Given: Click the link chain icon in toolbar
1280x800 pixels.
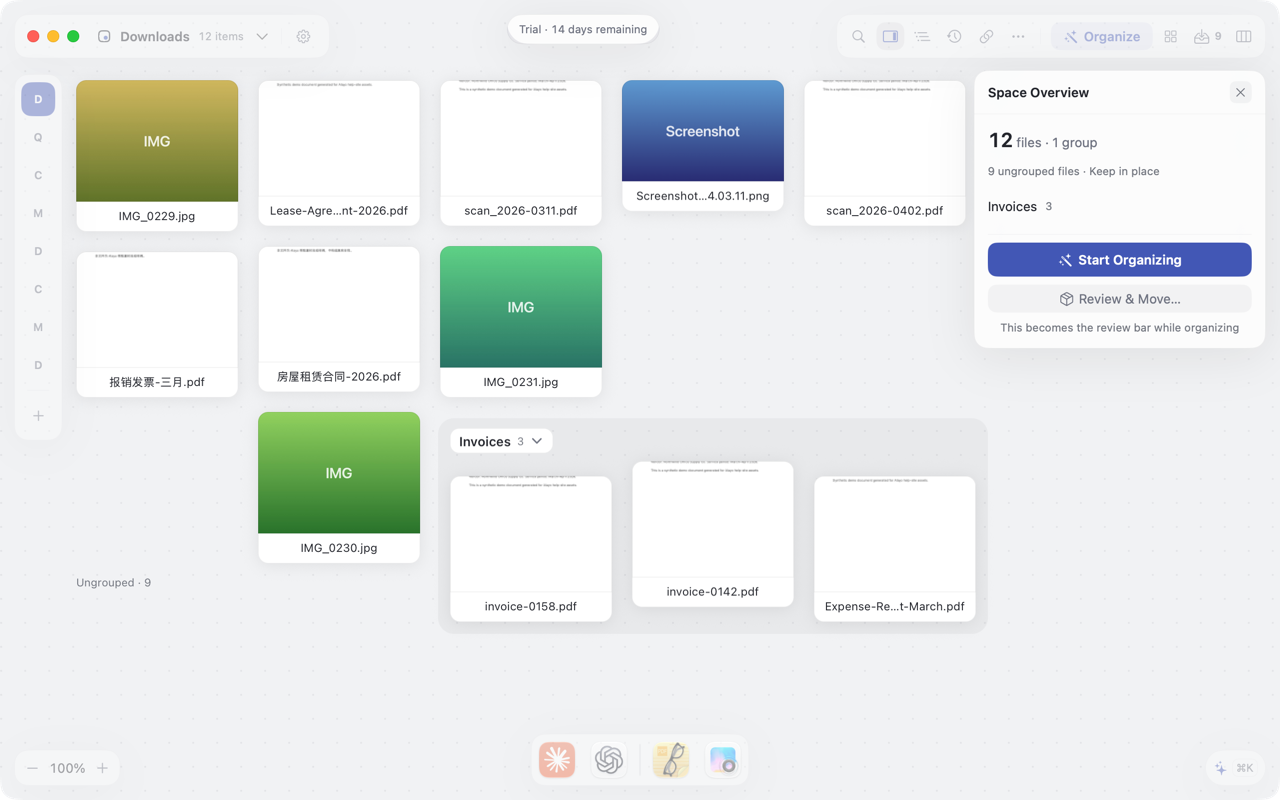Looking at the screenshot, I should [x=986, y=37].
